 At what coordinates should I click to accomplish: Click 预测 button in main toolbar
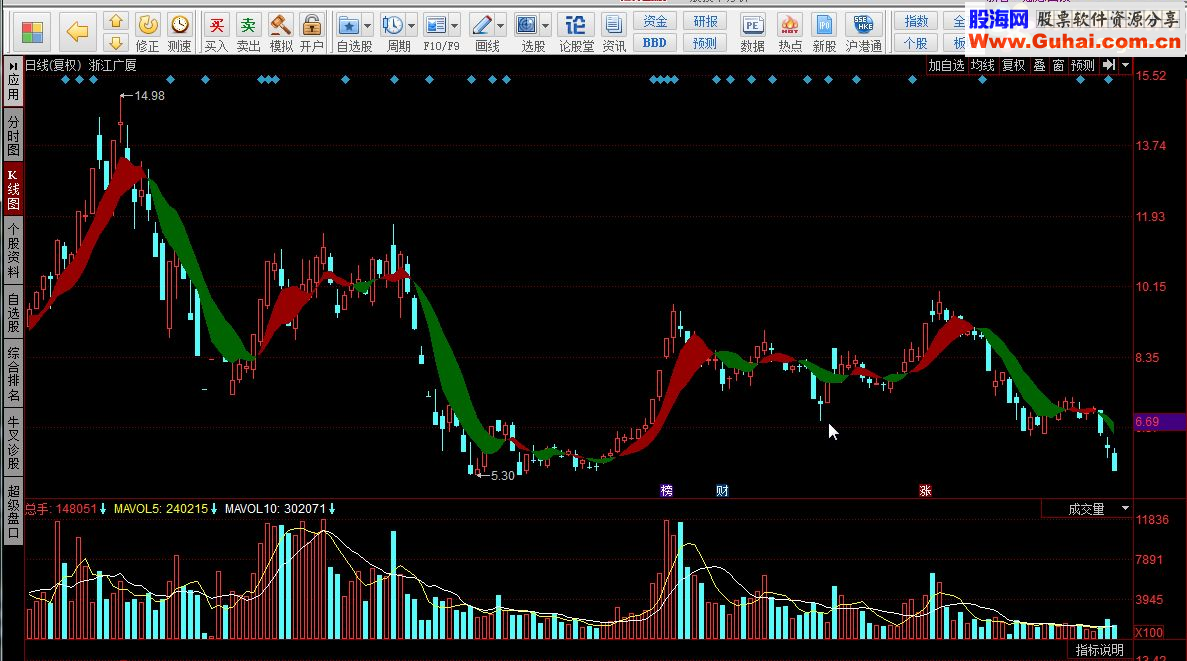point(705,43)
